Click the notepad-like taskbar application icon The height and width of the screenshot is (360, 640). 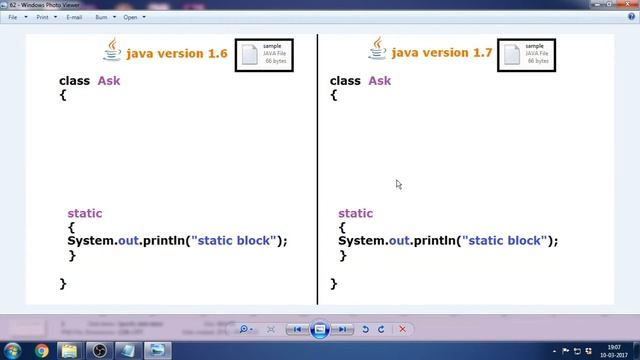[x=128, y=351]
